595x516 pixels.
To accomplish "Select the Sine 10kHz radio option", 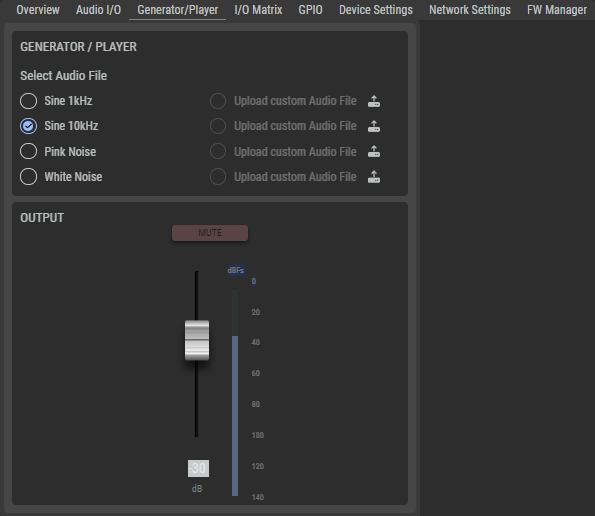I will [x=28, y=126].
